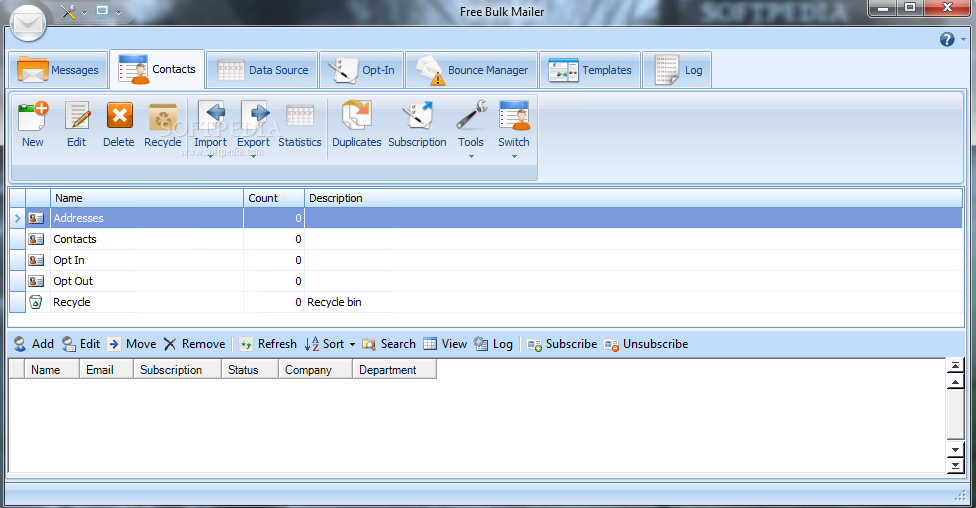The width and height of the screenshot is (976, 508).
Task: Click the Department column header
Action: pos(394,370)
